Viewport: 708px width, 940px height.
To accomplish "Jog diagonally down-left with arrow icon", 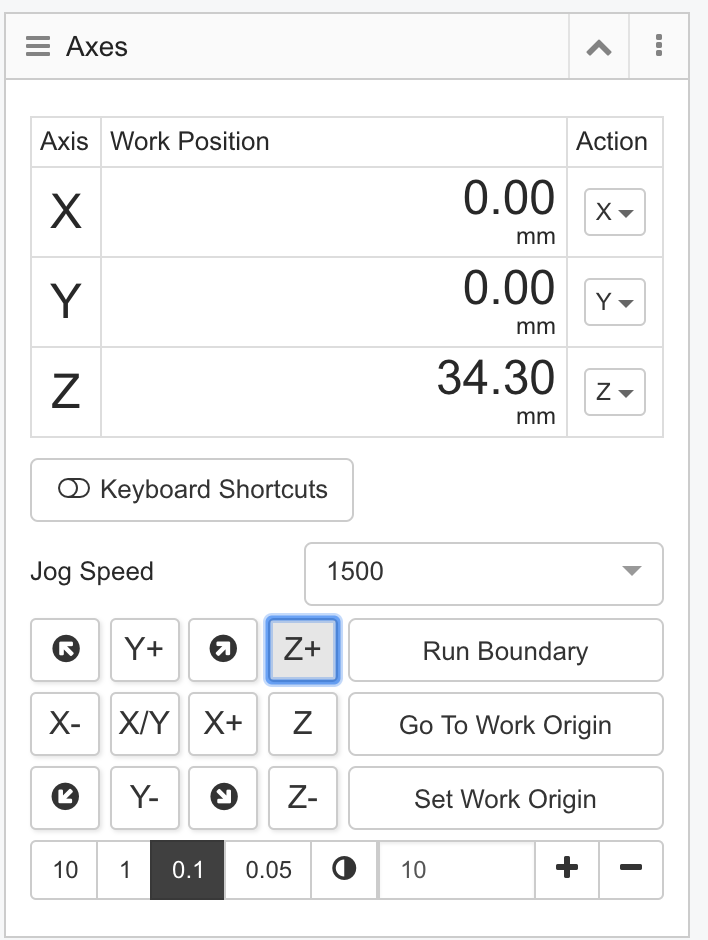I will coord(65,798).
